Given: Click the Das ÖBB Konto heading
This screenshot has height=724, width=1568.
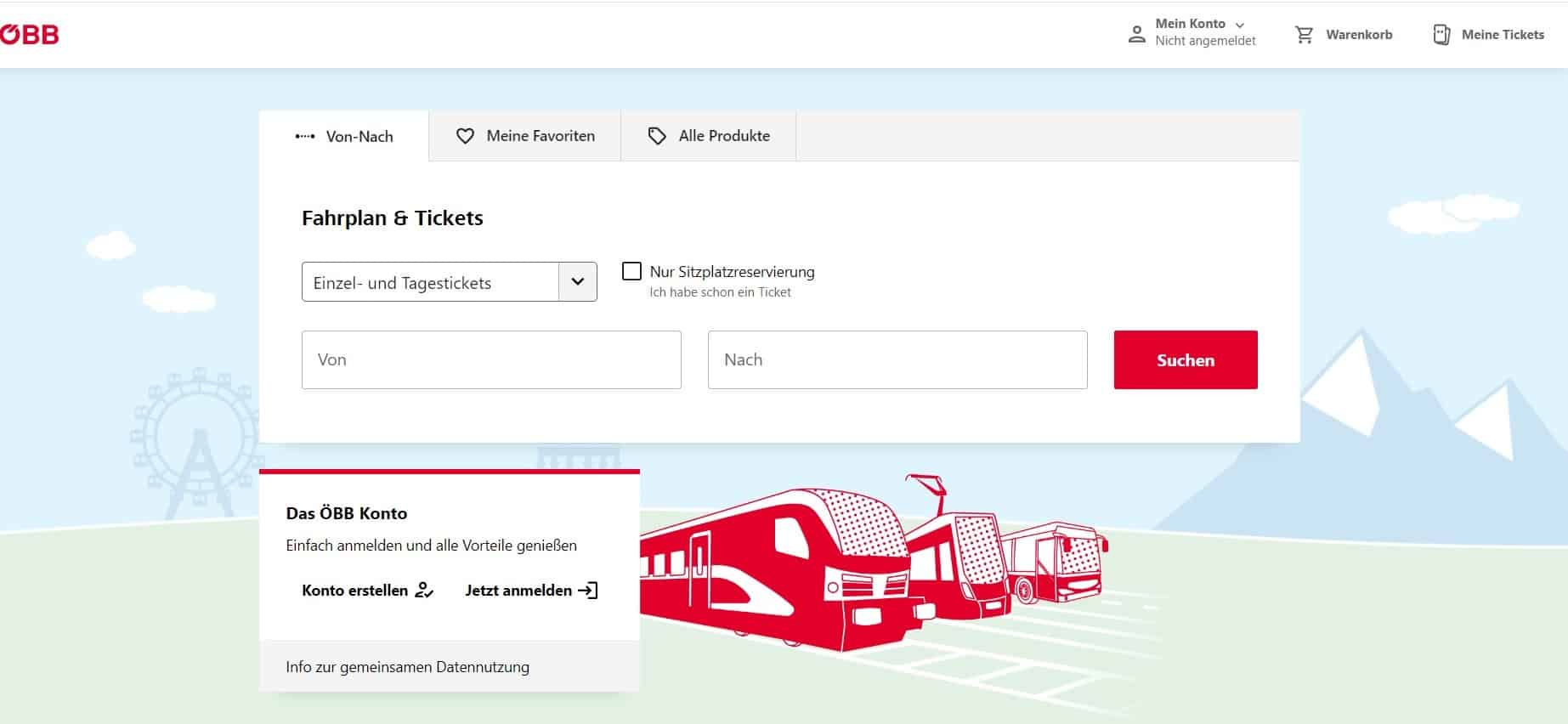Looking at the screenshot, I should click(x=347, y=513).
